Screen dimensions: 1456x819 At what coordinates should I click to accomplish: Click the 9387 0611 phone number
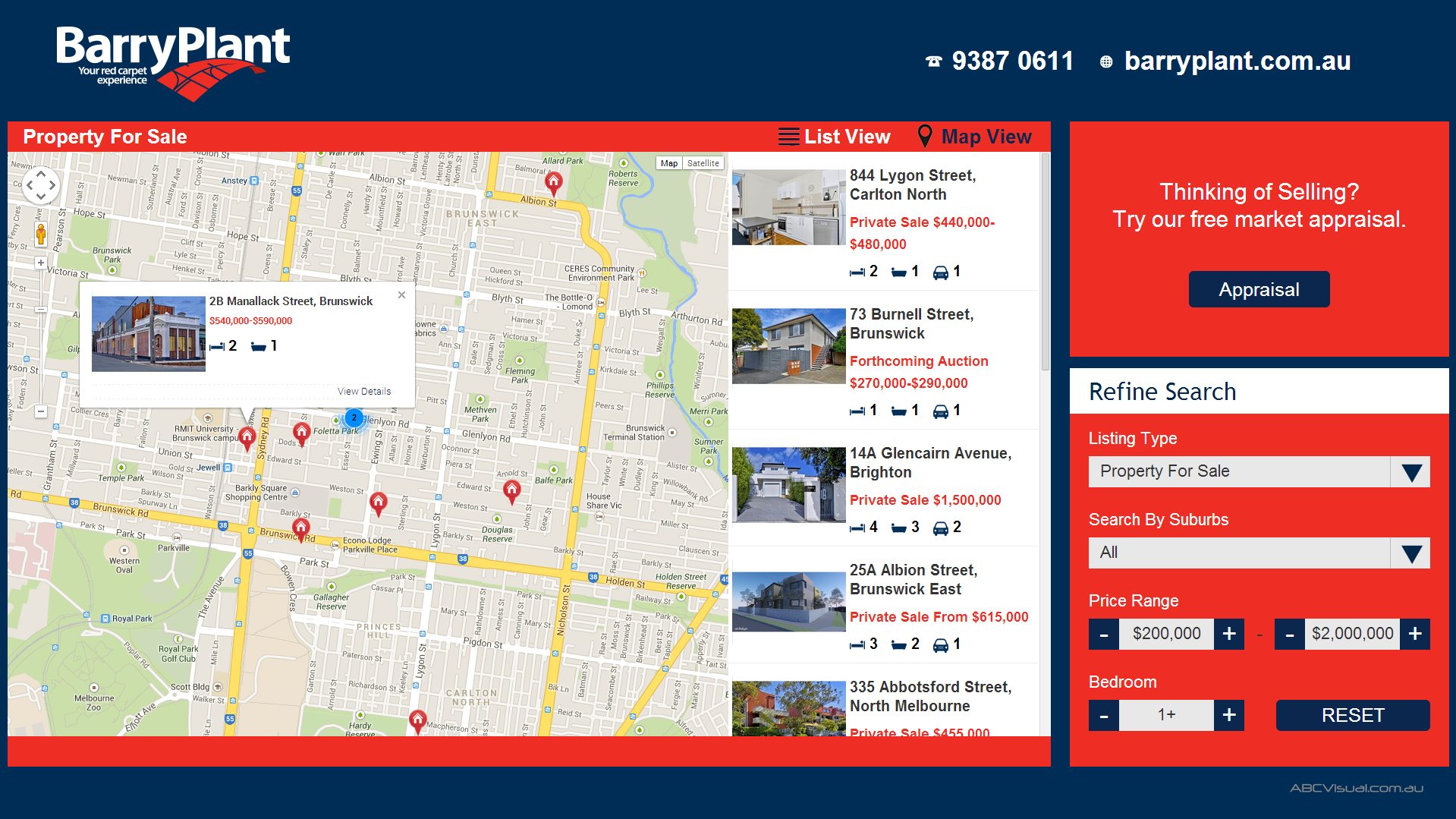(x=1013, y=61)
